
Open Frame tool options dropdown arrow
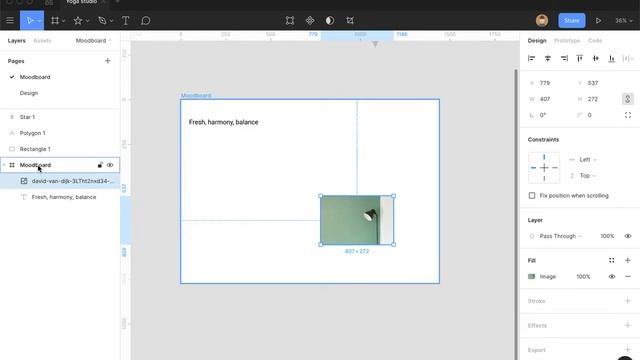coord(64,21)
